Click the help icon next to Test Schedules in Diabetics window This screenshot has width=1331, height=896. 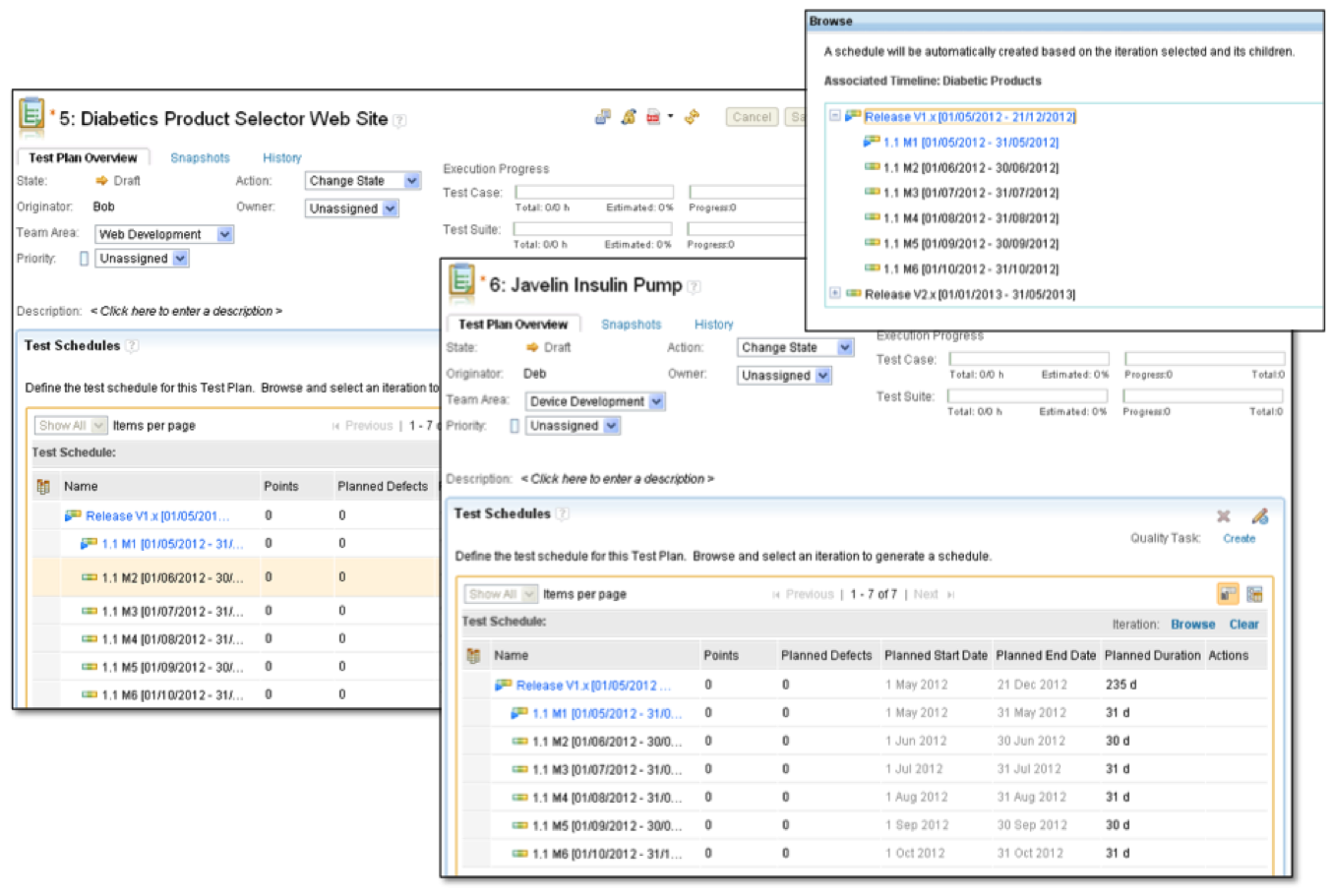[132, 345]
